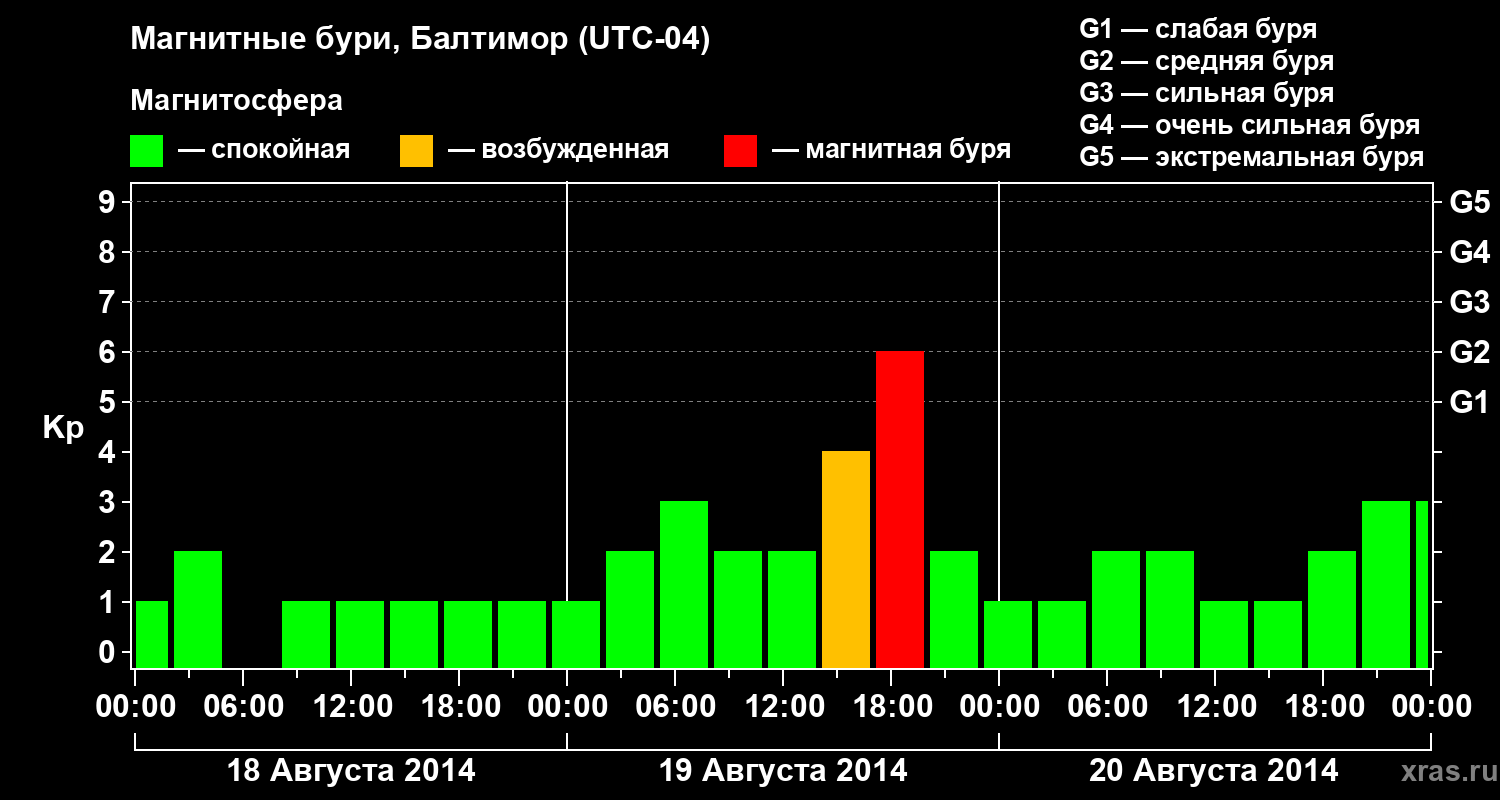Select the orange Kp 4 bar
The width and height of the screenshot is (1500, 800).
coord(846,560)
